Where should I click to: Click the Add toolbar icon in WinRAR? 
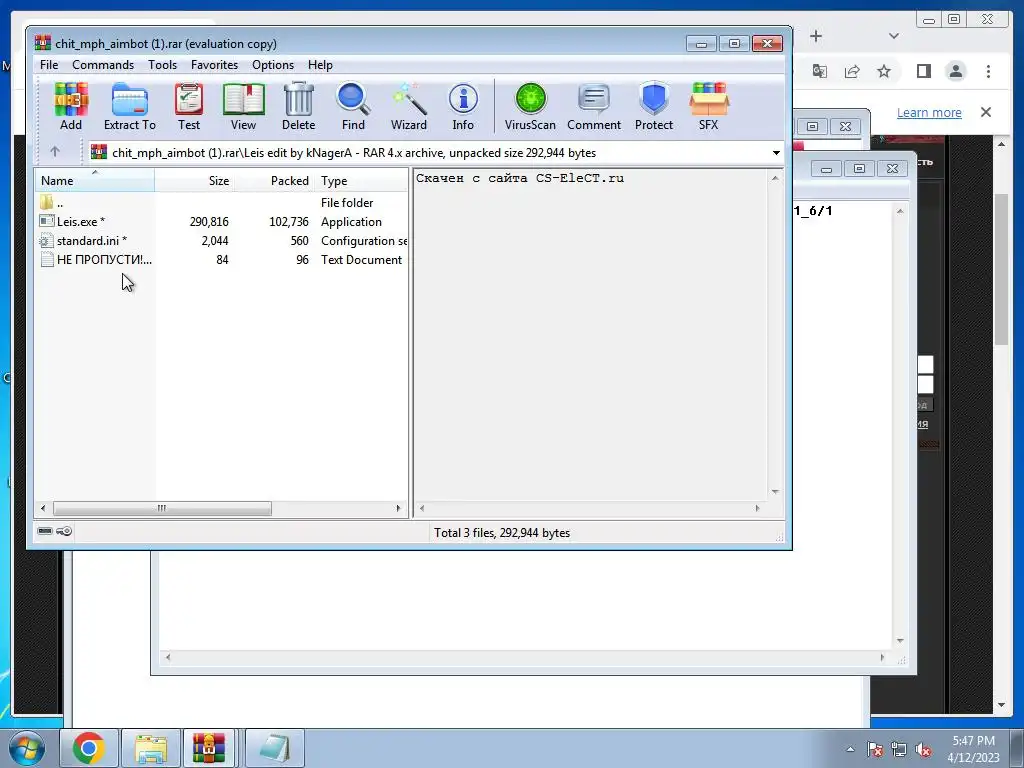click(71, 106)
